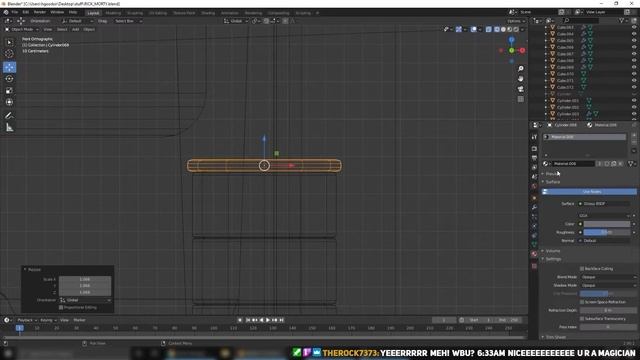Select the Measure ruler tool
The width and height of the screenshot is (640, 360).
click(x=9, y=128)
